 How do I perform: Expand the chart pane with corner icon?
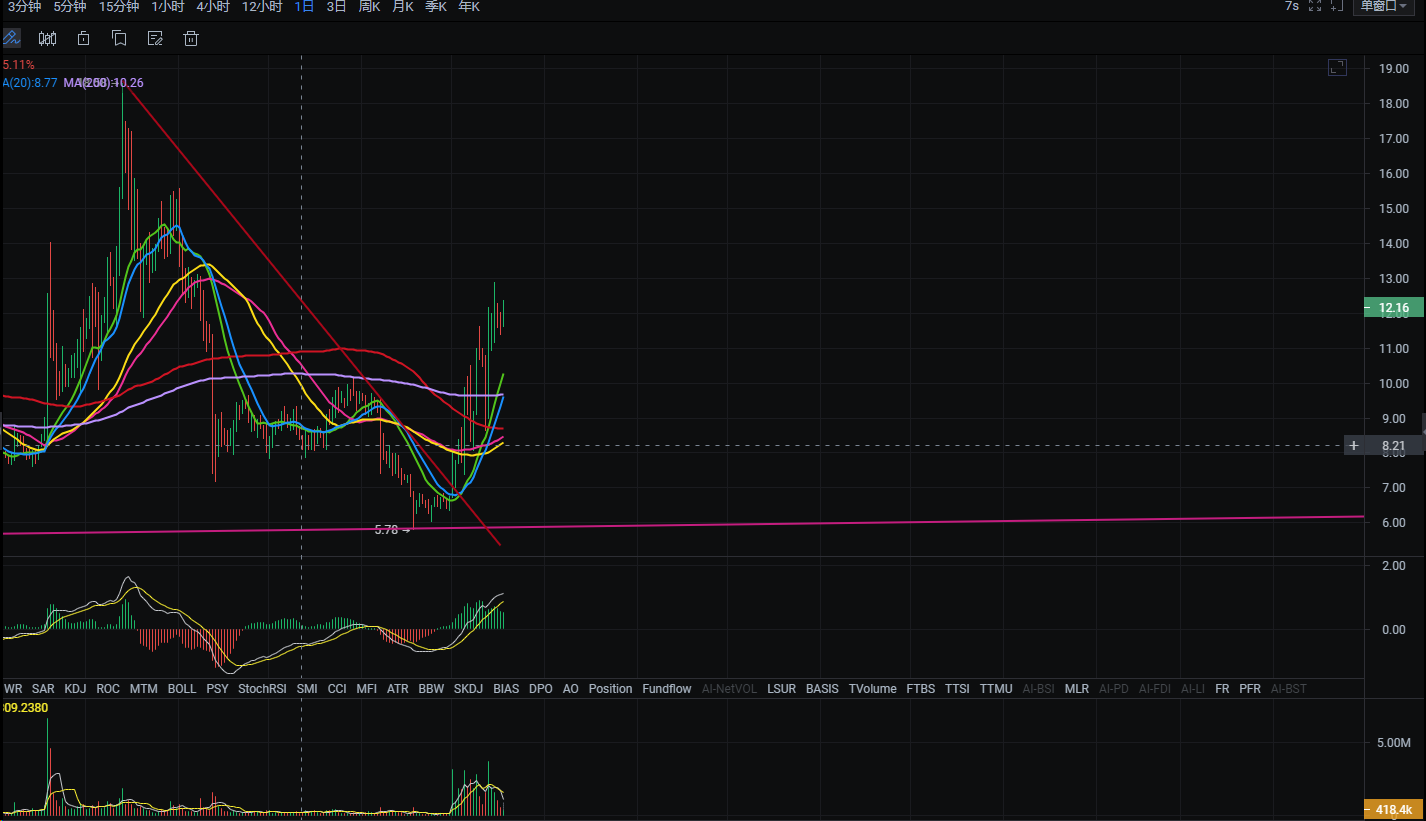pos(1337,67)
